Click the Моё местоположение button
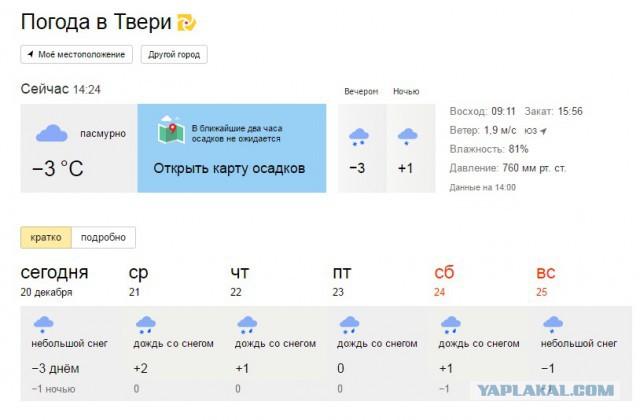 pyautogui.click(x=77, y=54)
